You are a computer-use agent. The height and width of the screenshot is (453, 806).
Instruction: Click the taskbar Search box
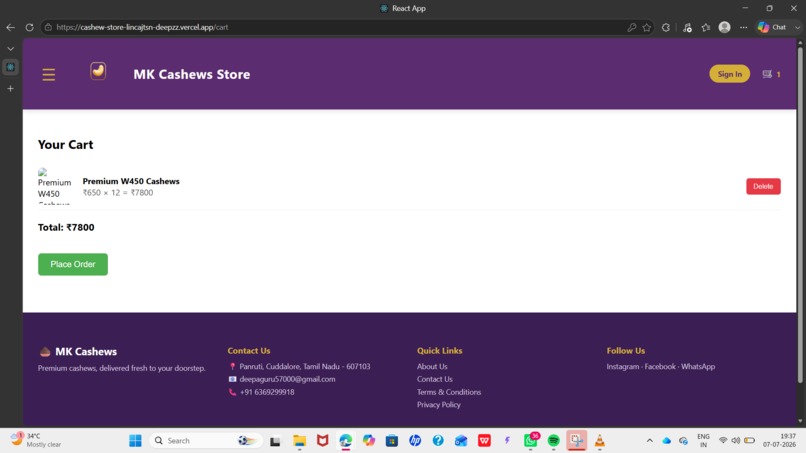(x=206, y=441)
